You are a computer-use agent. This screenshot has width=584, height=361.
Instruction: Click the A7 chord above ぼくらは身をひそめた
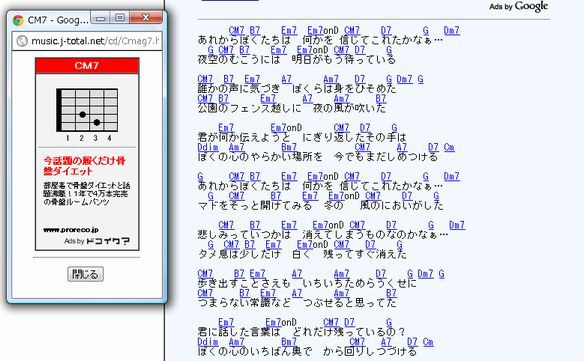286,79
